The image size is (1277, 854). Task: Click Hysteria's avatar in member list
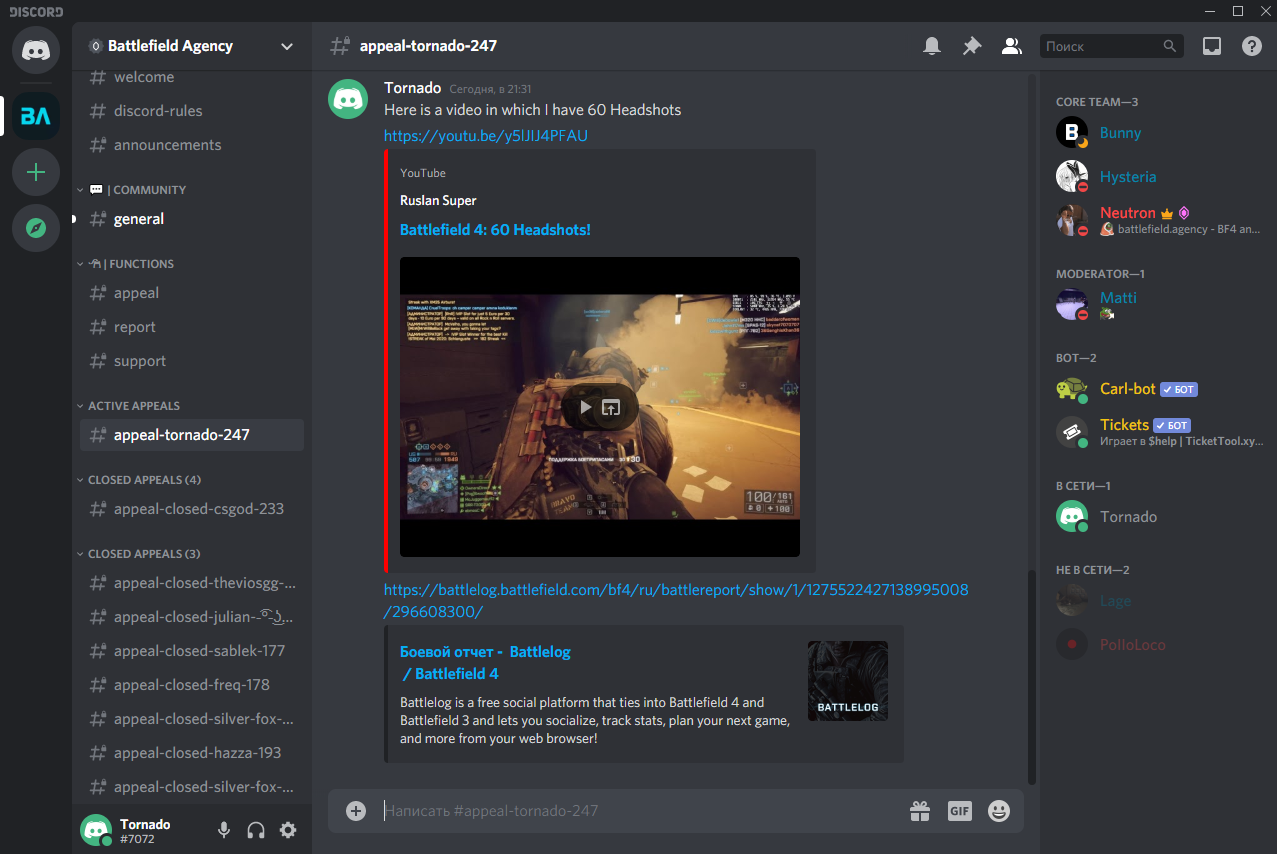1072,176
